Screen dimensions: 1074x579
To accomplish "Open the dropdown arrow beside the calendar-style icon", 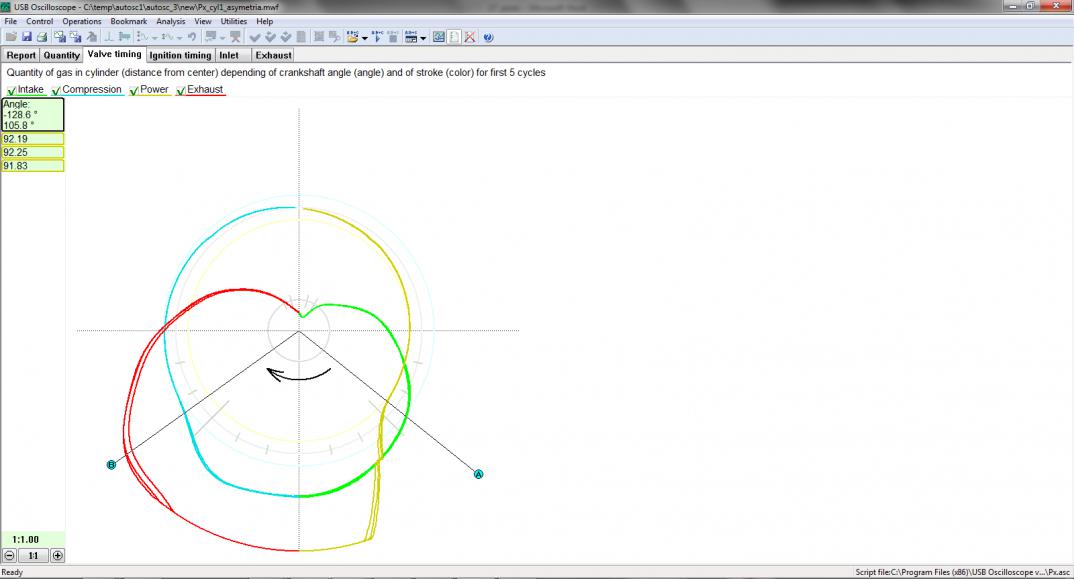I will coord(424,38).
